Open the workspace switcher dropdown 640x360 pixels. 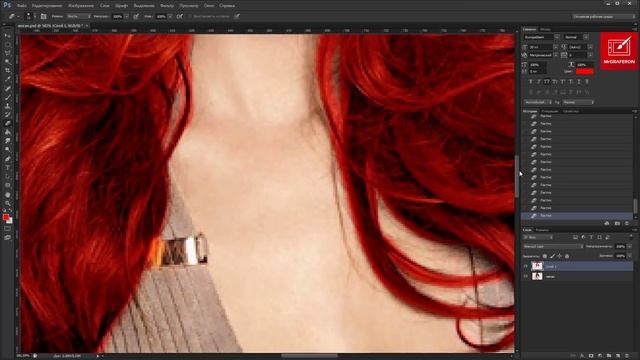[604, 16]
